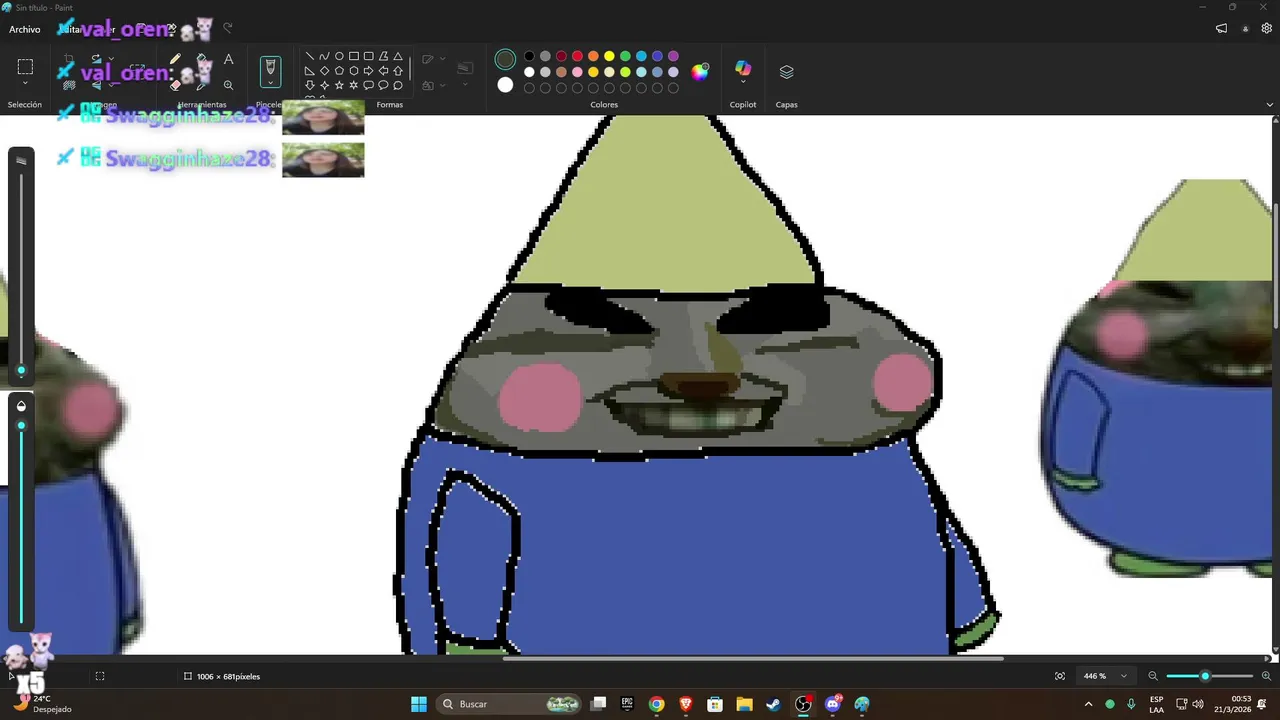The height and width of the screenshot is (720, 1280).
Task: Choose the Curve shape
Action: point(324,56)
